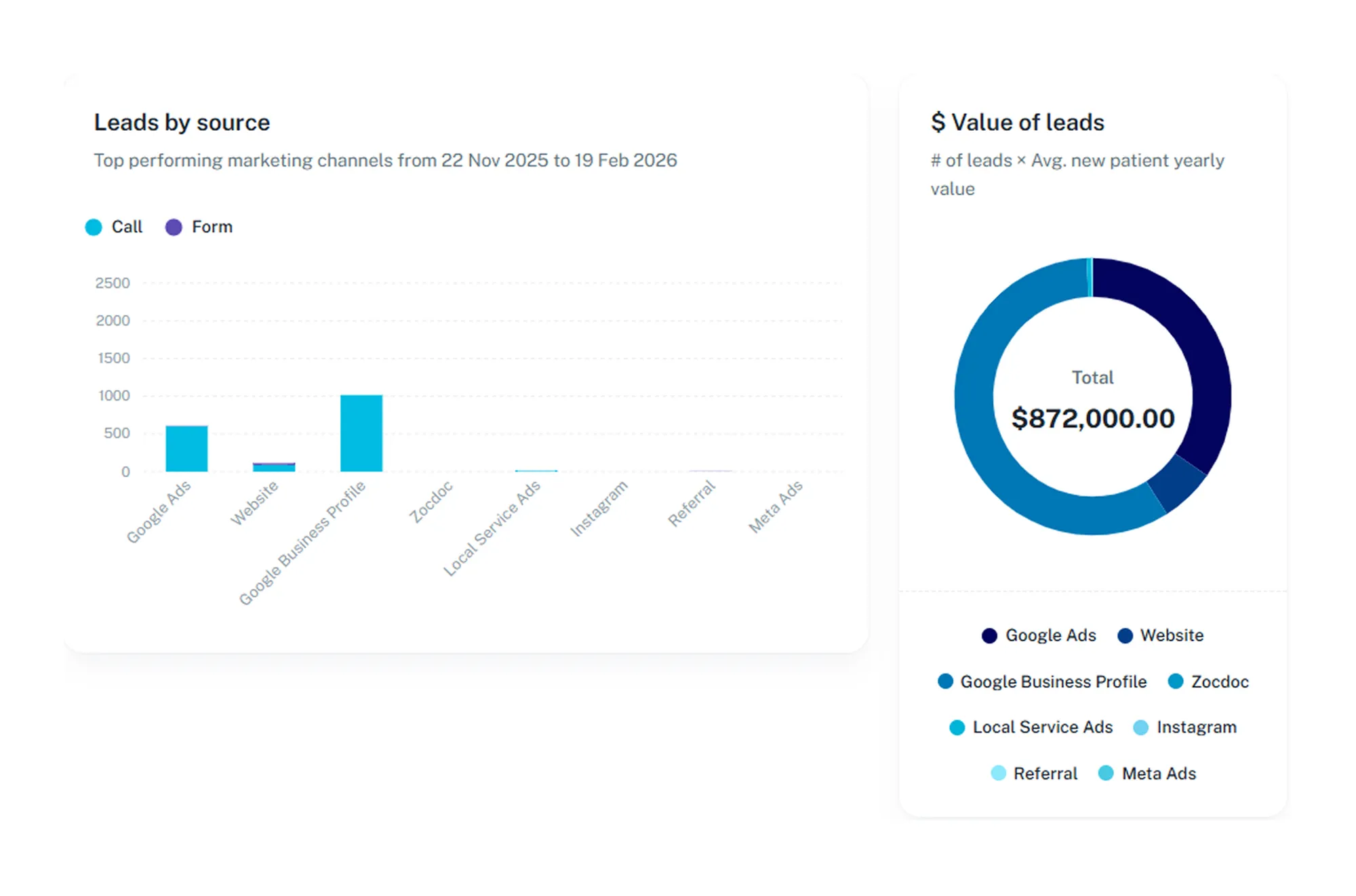Click the Instagram legend dot
The height and width of the screenshot is (896, 1356).
[1140, 727]
